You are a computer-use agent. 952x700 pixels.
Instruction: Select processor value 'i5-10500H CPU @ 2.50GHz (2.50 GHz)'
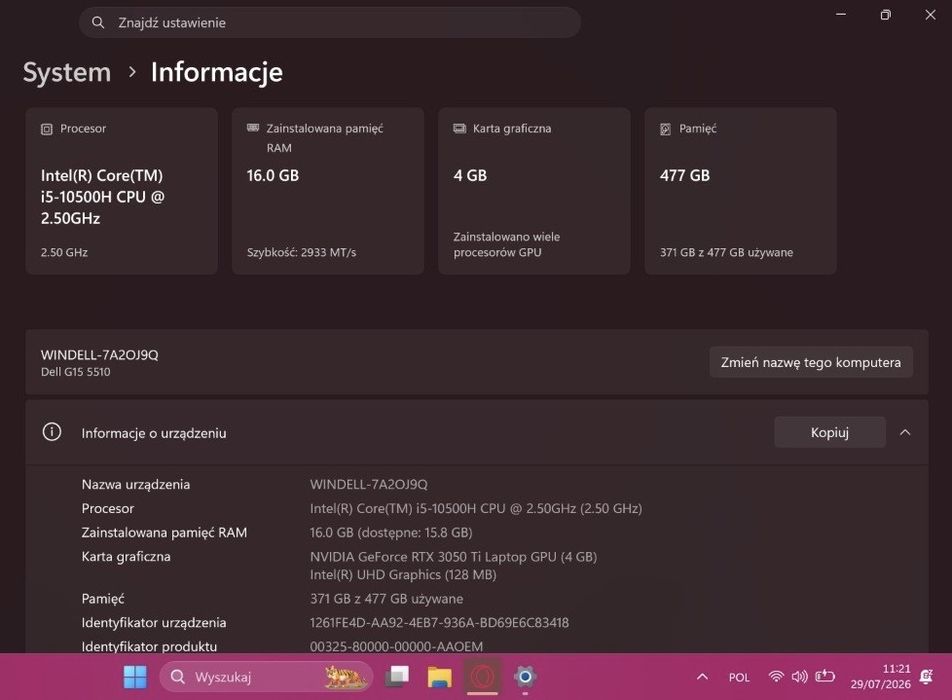(529, 508)
